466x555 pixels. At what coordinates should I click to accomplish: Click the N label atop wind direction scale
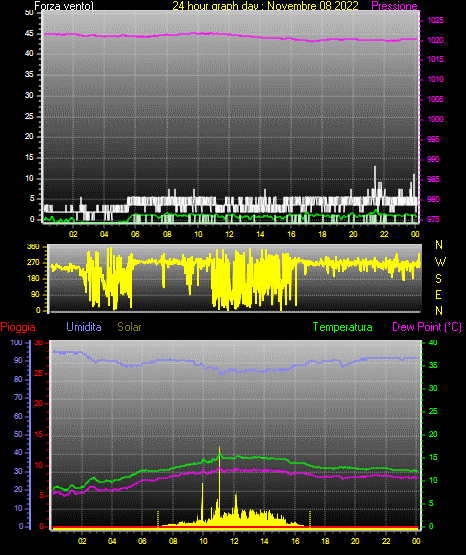click(439, 245)
